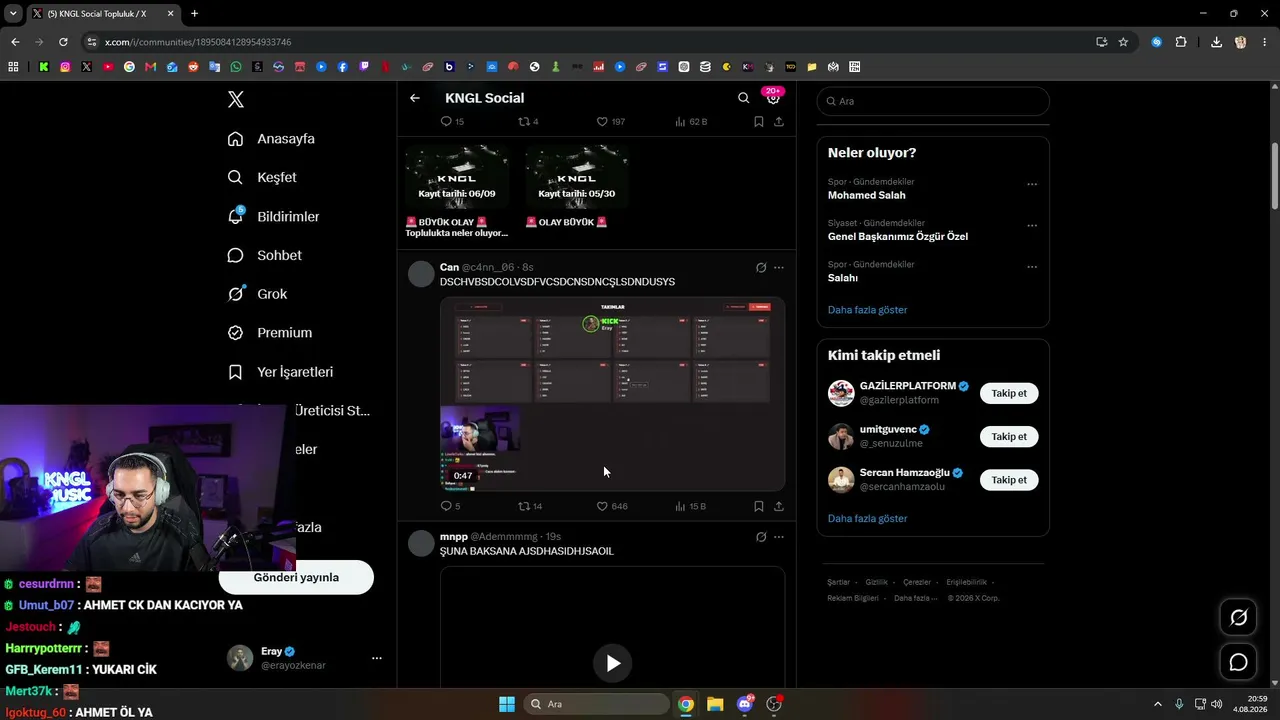Open File Explorer from the taskbar
This screenshot has height=720, width=1280.
715,704
